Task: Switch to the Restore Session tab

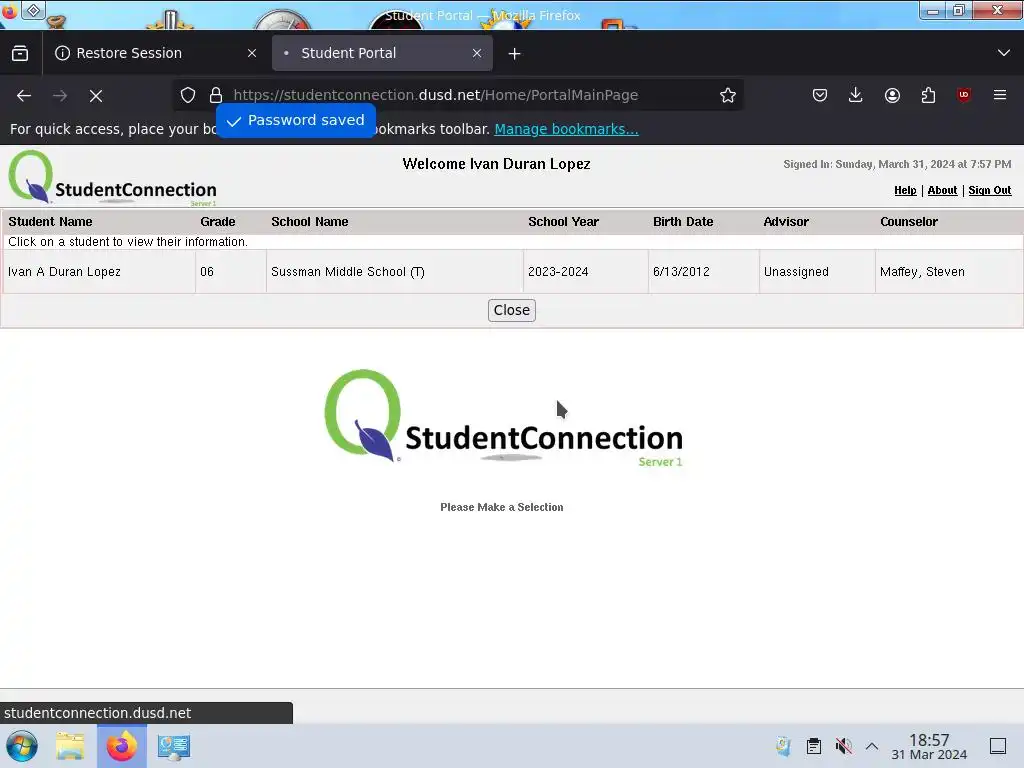Action: point(155,53)
